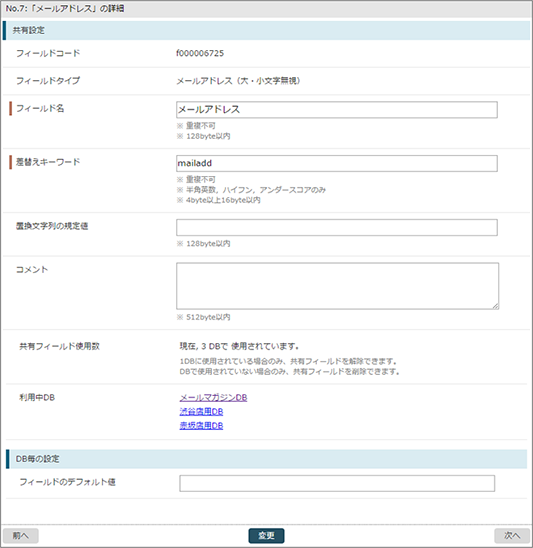Image resolution: width=533 pixels, height=548 pixels.
Task: Go to next field with 次へ button
Action: coord(512,535)
